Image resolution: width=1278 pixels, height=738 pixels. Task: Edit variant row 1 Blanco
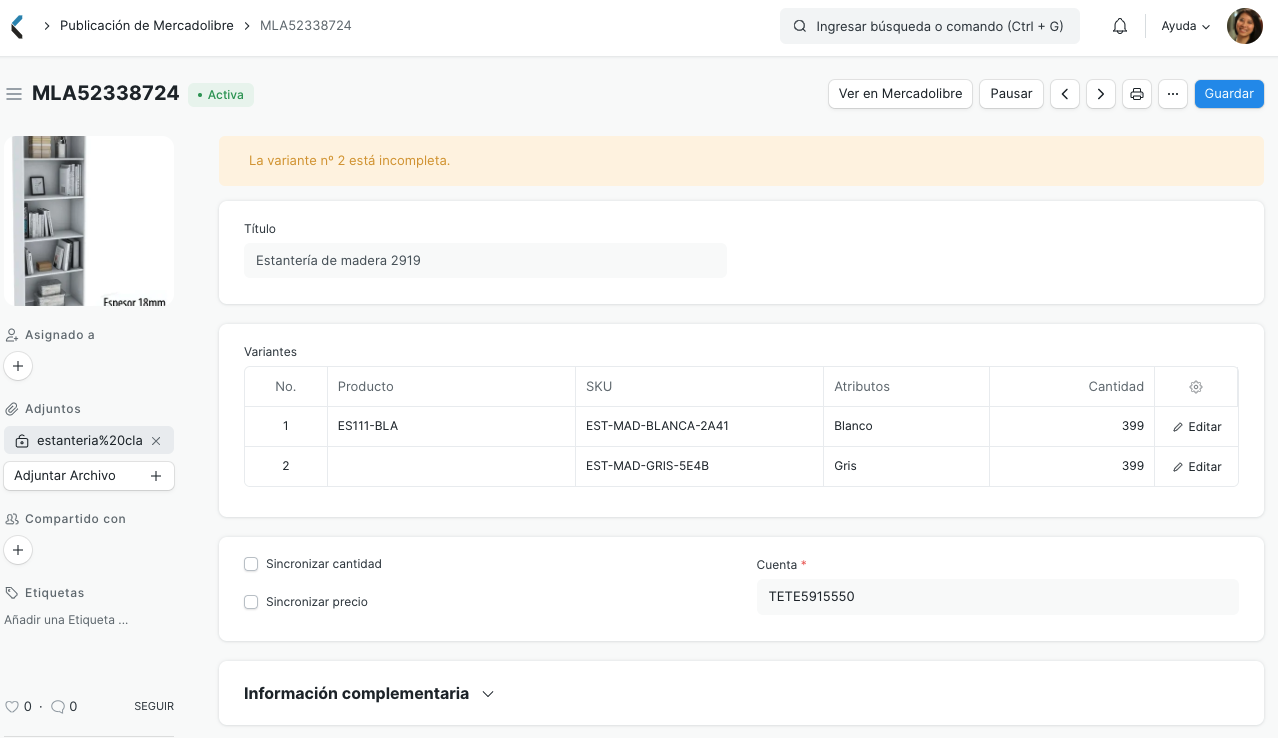point(1197,427)
